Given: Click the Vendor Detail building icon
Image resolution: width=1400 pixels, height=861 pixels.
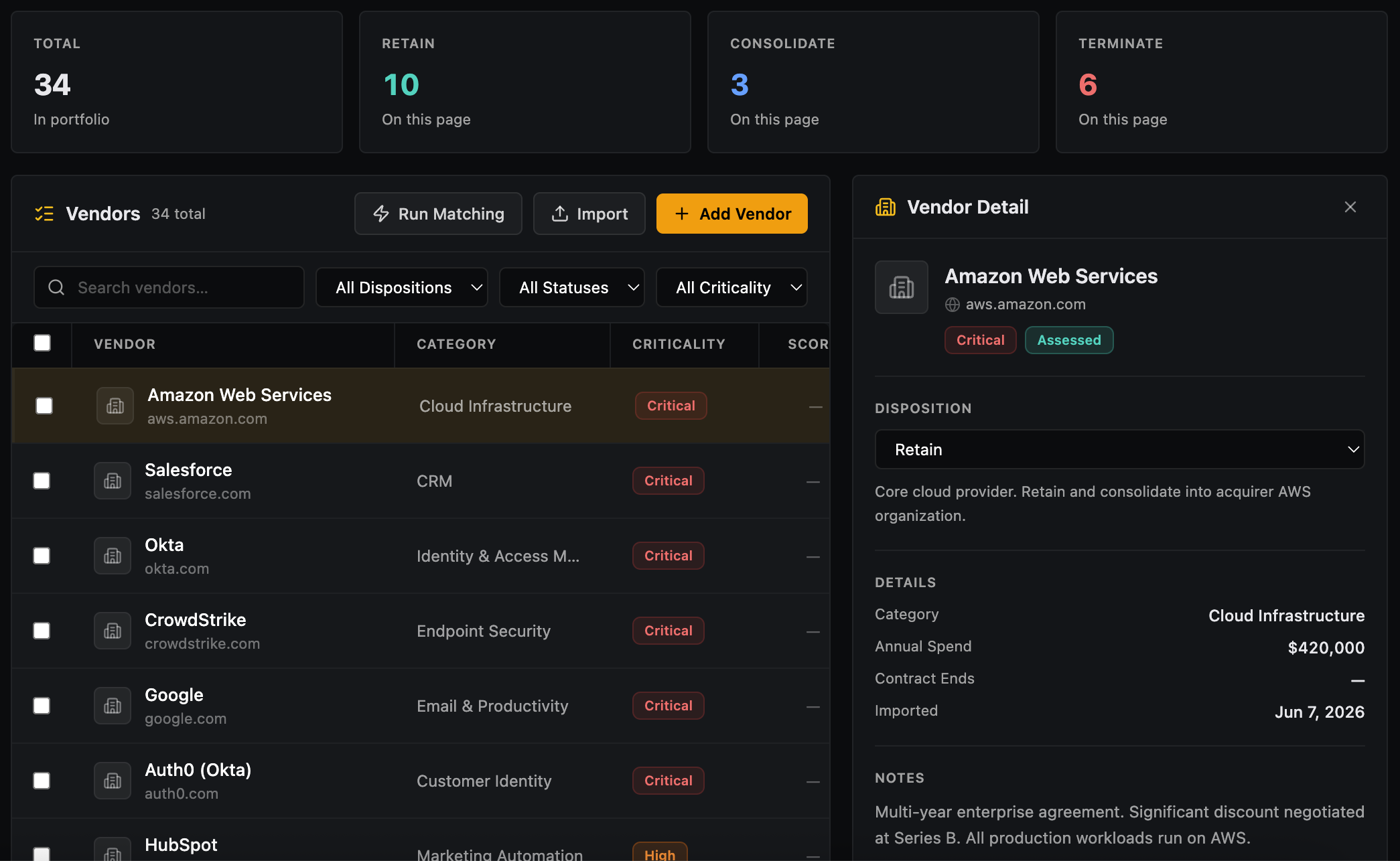Looking at the screenshot, I should tap(886, 207).
